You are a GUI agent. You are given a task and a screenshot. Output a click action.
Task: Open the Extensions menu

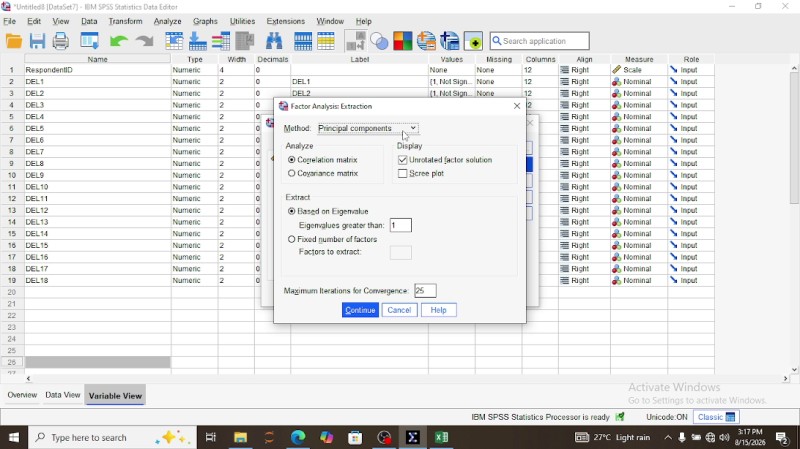click(286, 21)
